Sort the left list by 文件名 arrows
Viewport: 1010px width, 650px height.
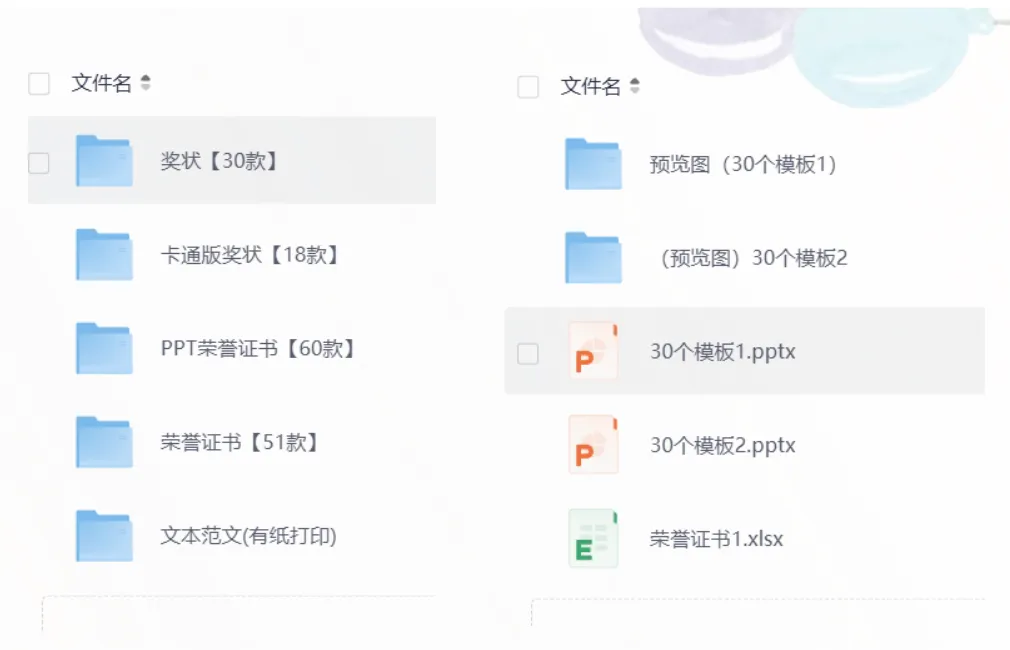pos(146,83)
